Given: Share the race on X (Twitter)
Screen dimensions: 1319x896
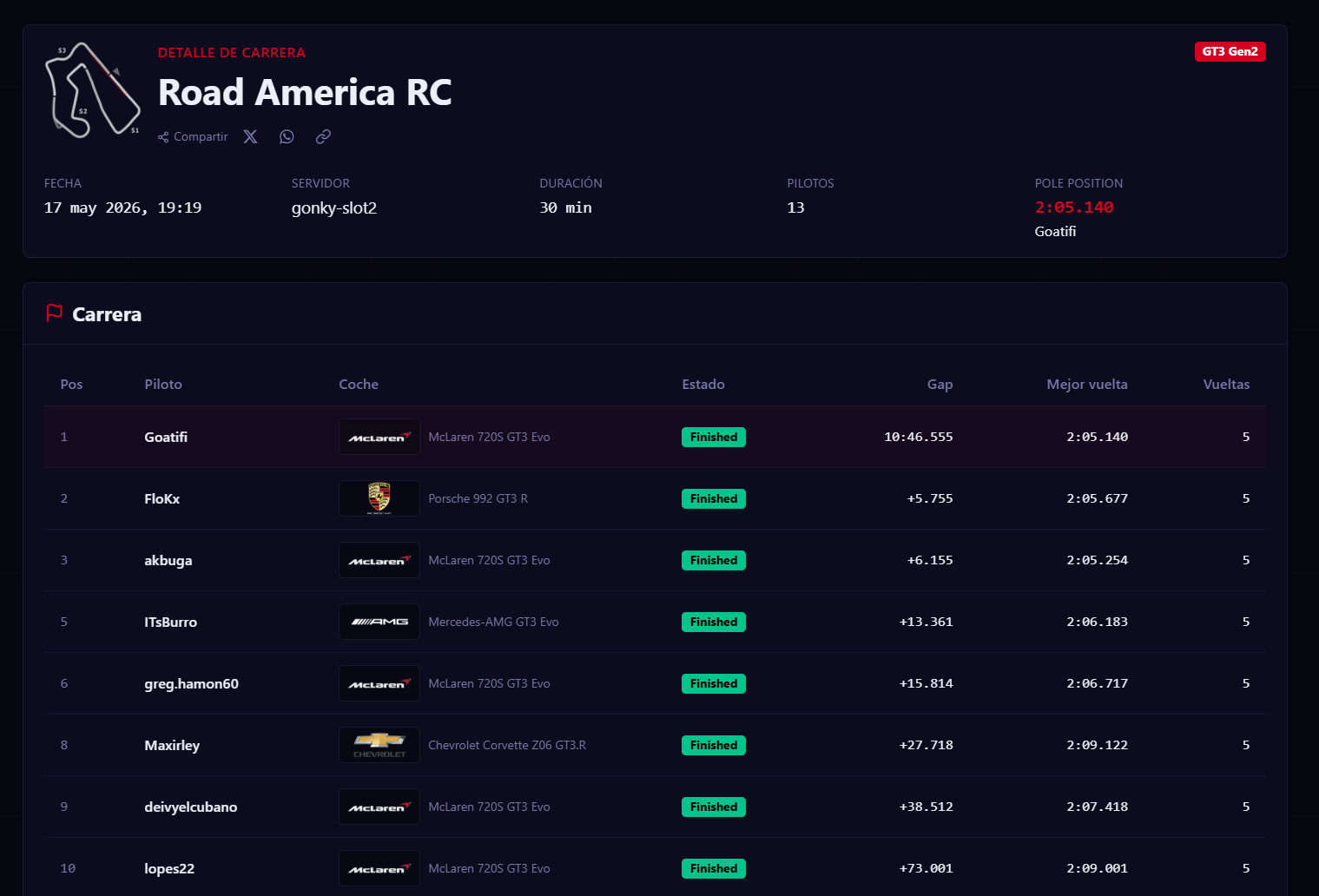Looking at the screenshot, I should [250, 136].
